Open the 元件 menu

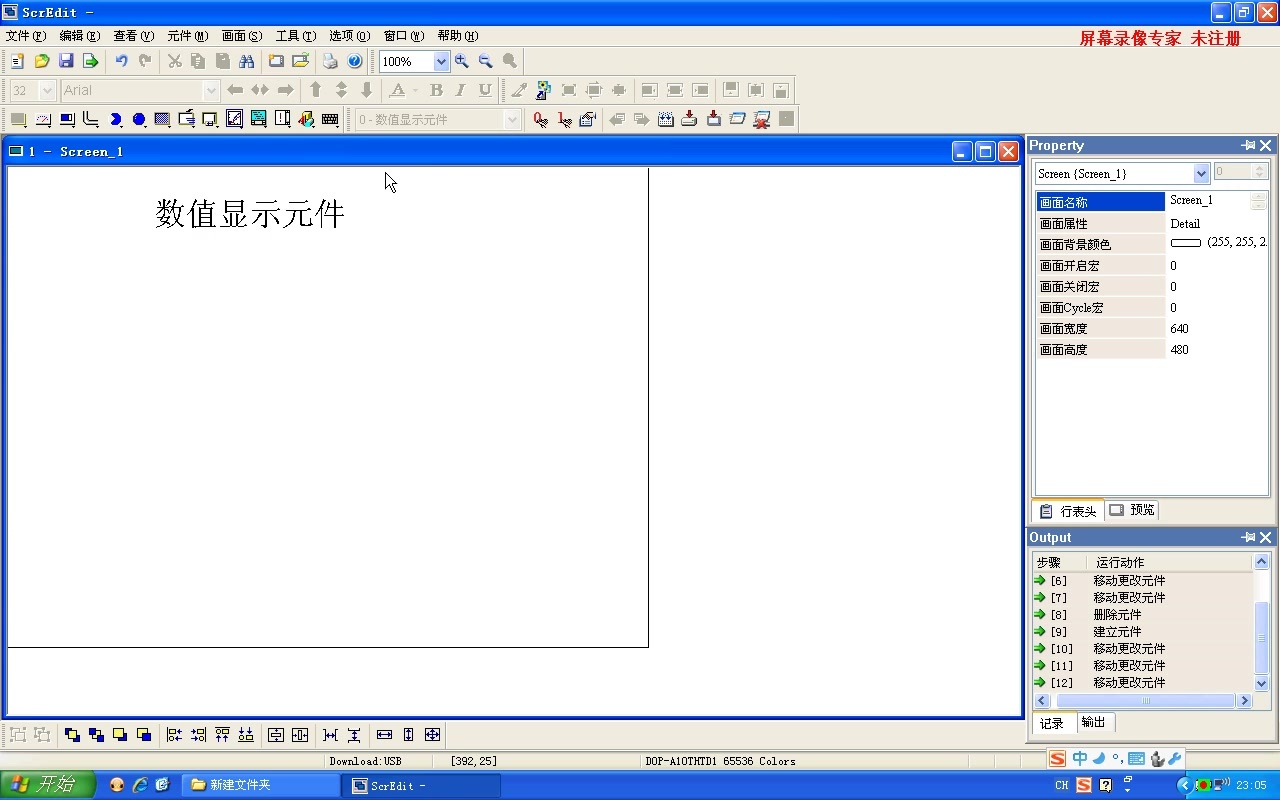click(188, 36)
